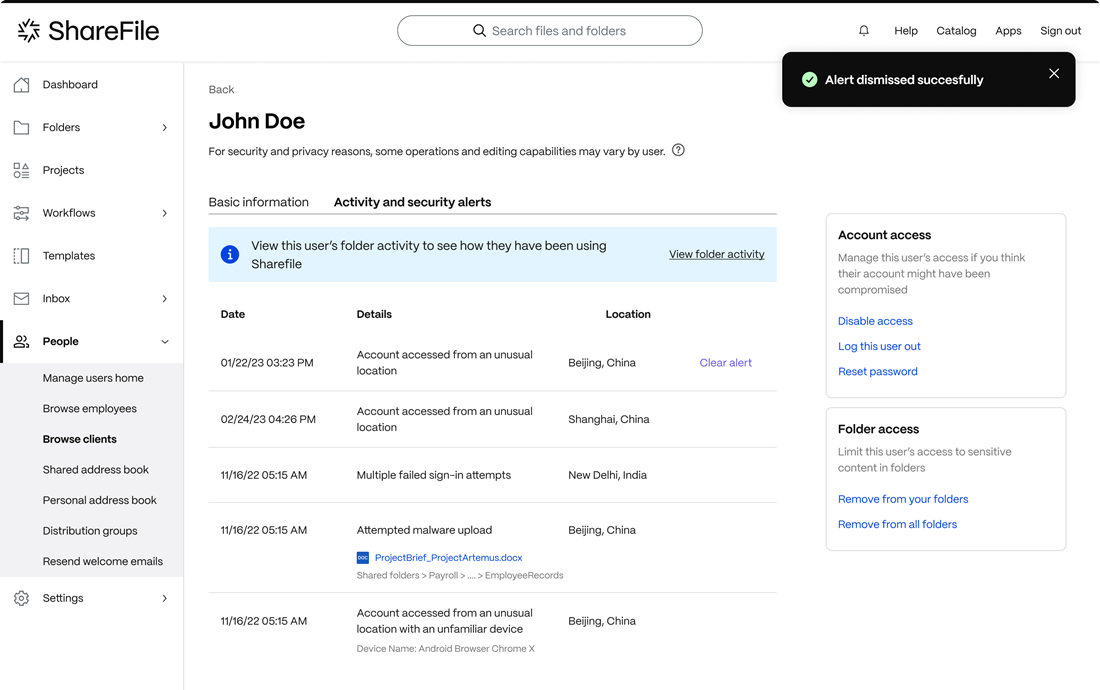Click Reset password link
This screenshot has height=690, width=1100.
click(878, 372)
